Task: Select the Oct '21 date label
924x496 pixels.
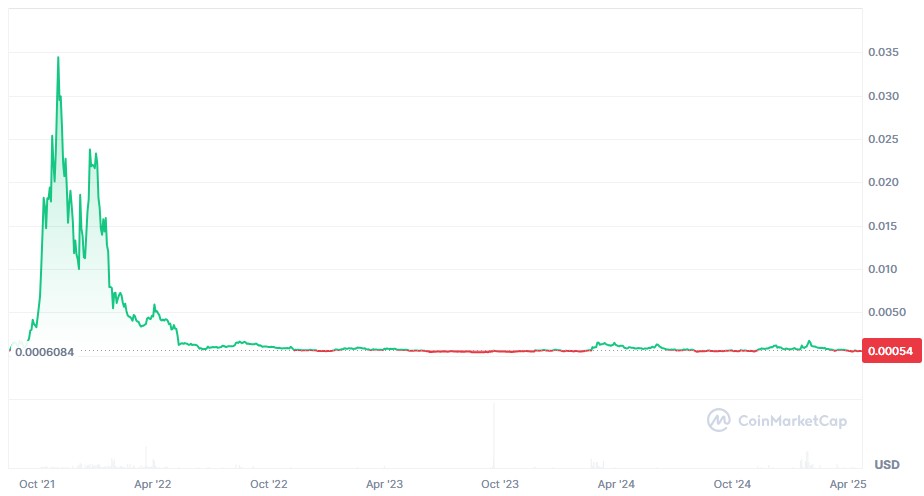Action: point(37,484)
